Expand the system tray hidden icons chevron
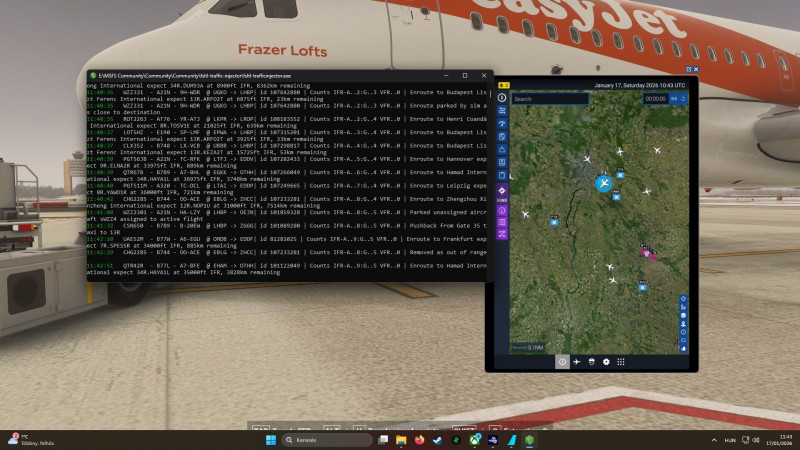The image size is (800, 450). pyautogui.click(x=714, y=440)
